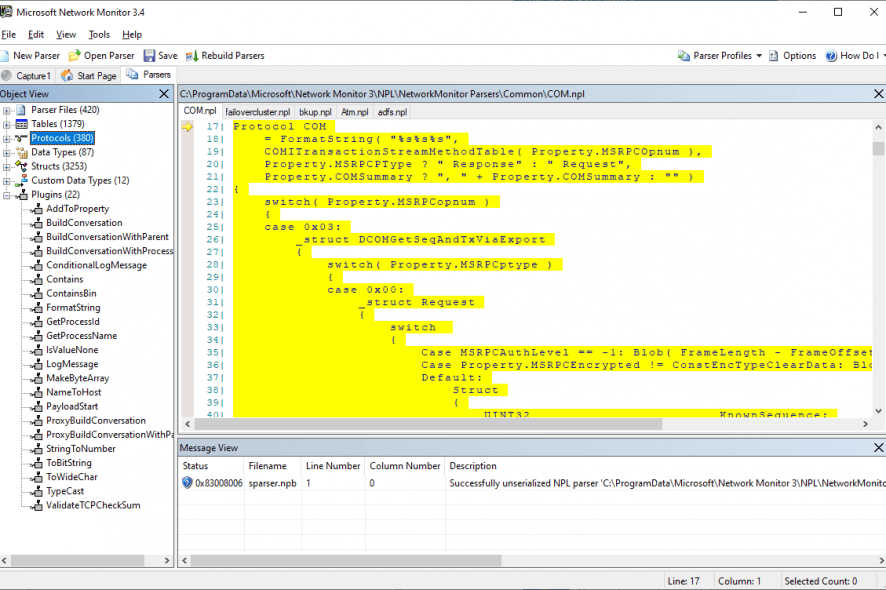Switch to the Atm.npl file tab
The height and width of the screenshot is (590, 886).
(x=354, y=112)
